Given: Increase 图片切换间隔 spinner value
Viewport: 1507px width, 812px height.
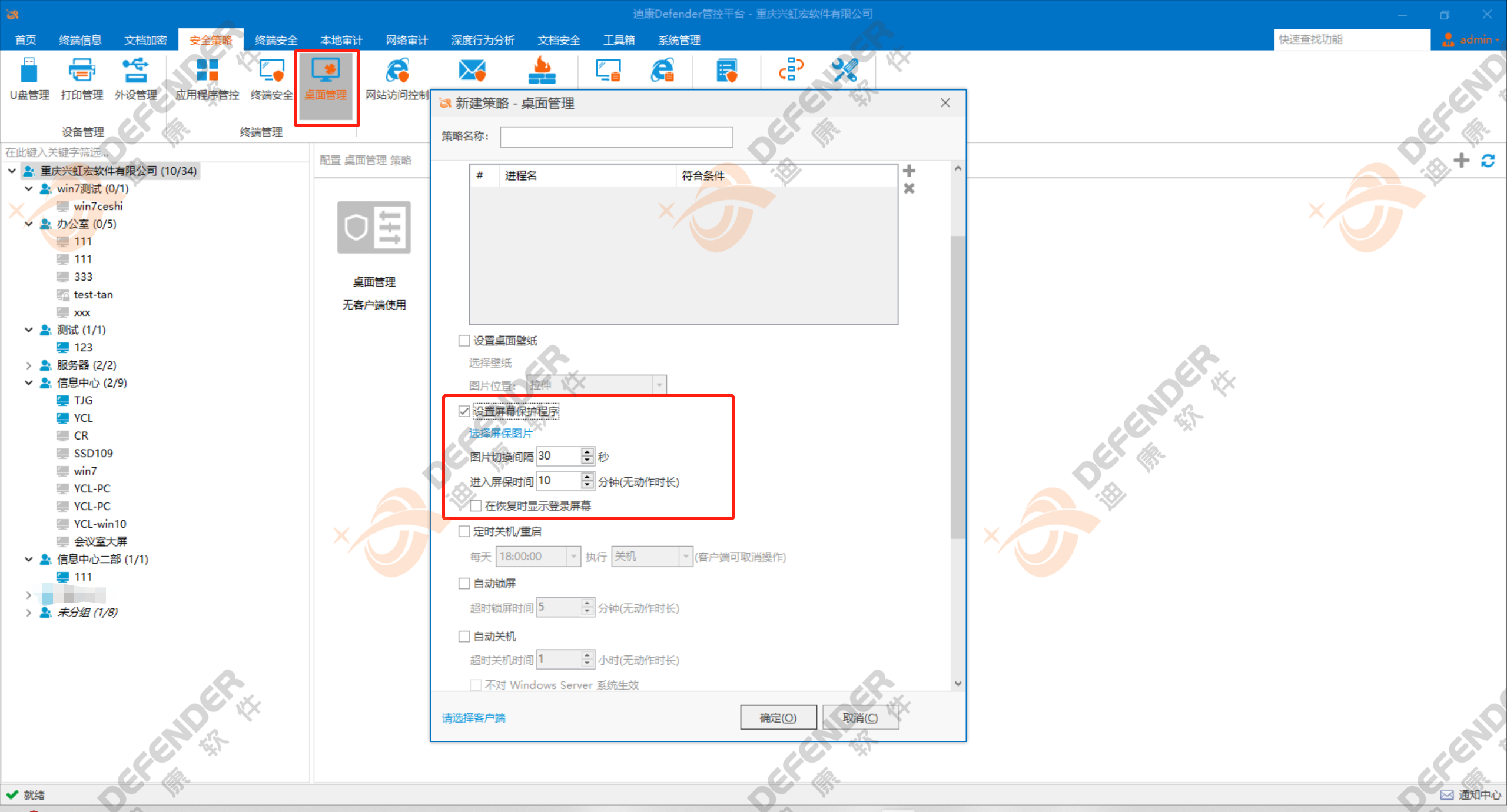Looking at the screenshot, I should point(587,451).
